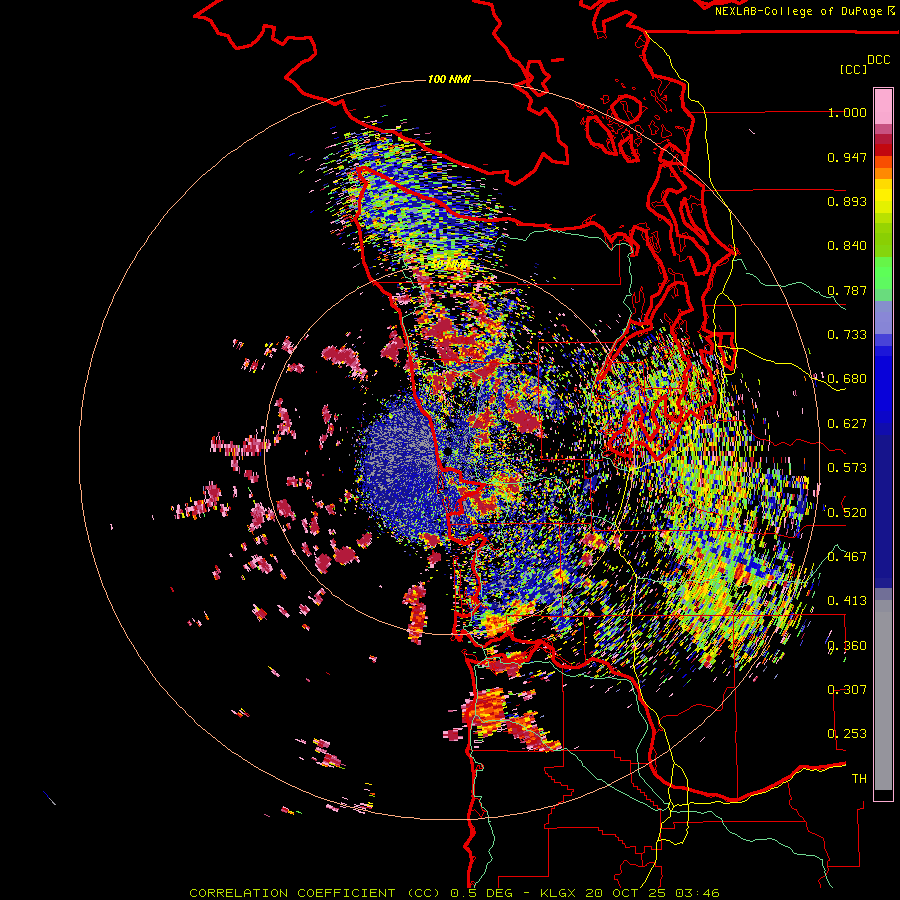Click the 0.573 scale value
Image resolution: width=900 pixels, height=900 pixels.
point(847,468)
